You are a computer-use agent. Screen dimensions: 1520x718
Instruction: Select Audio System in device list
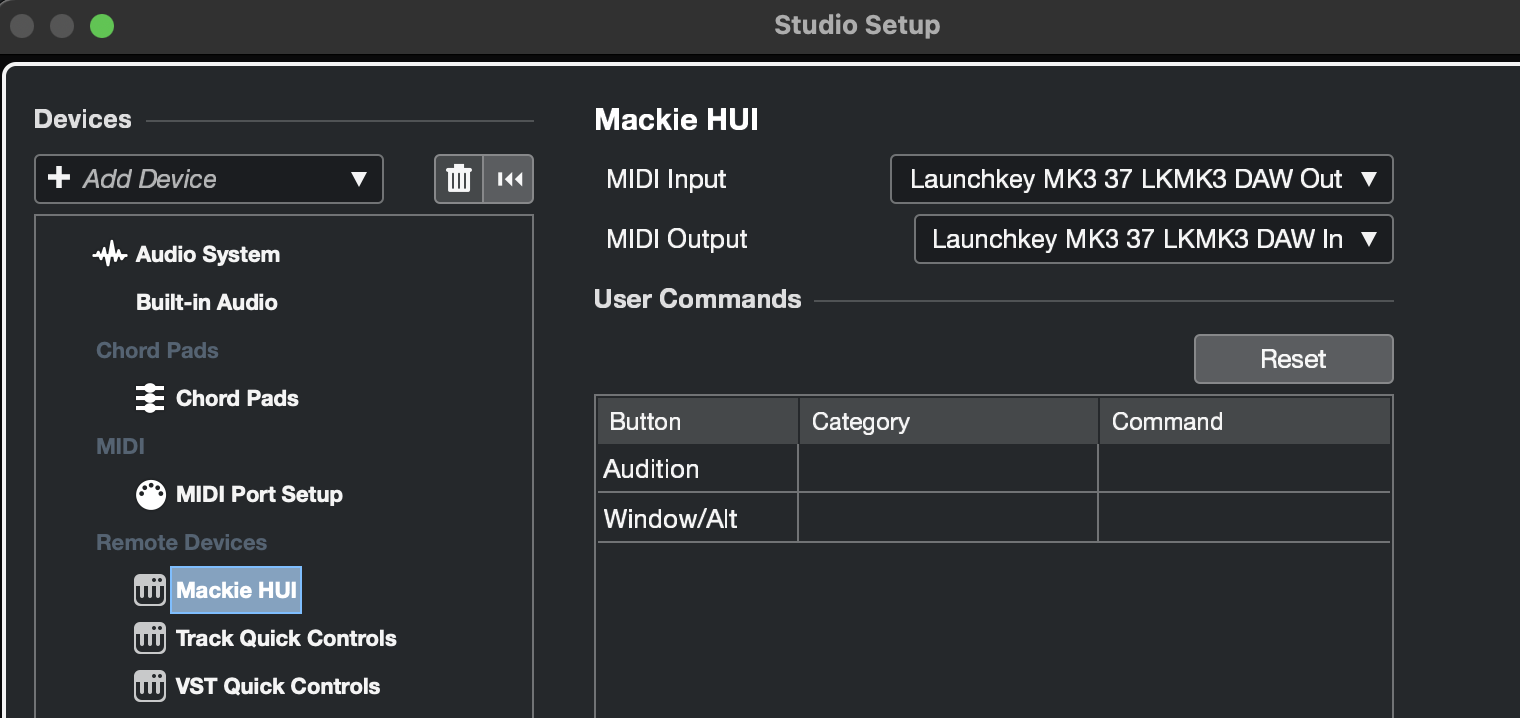(x=208, y=254)
